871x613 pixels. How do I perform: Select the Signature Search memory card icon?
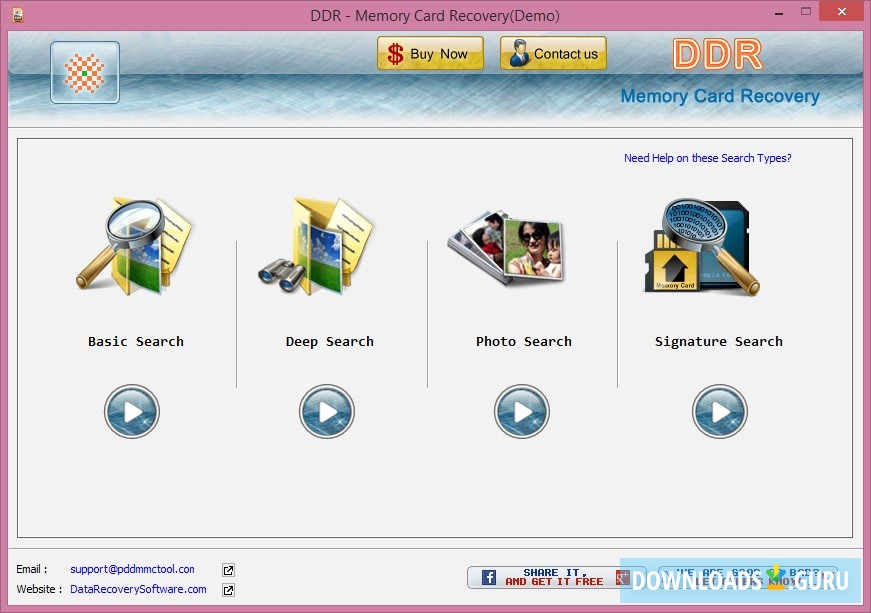pos(700,243)
